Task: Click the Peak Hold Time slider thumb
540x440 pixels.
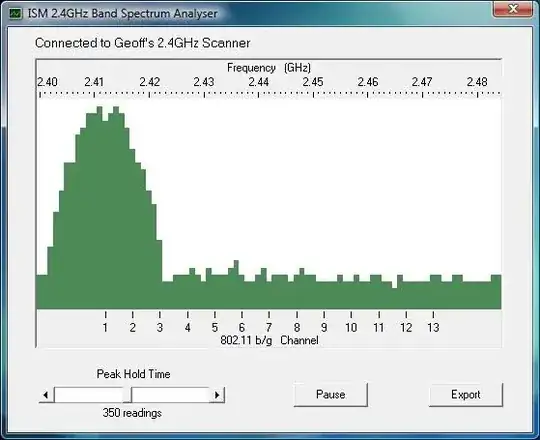Action: click(x=127, y=395)
